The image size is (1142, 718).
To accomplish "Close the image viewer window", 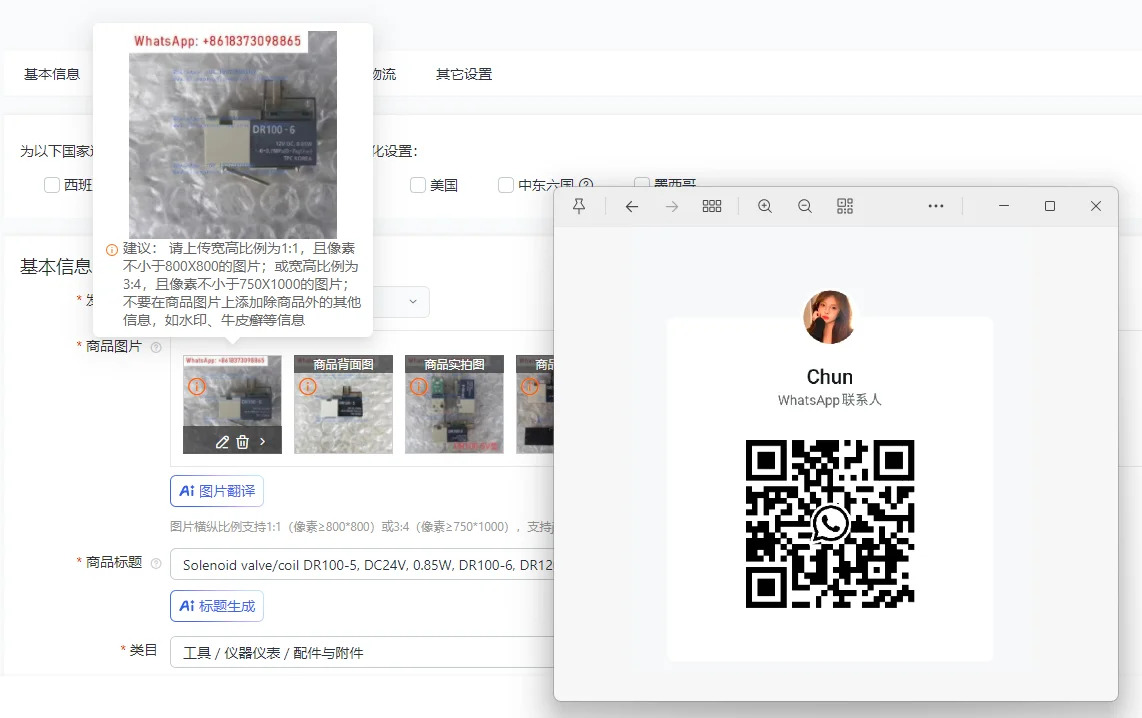I will (x=1095, y=206).
